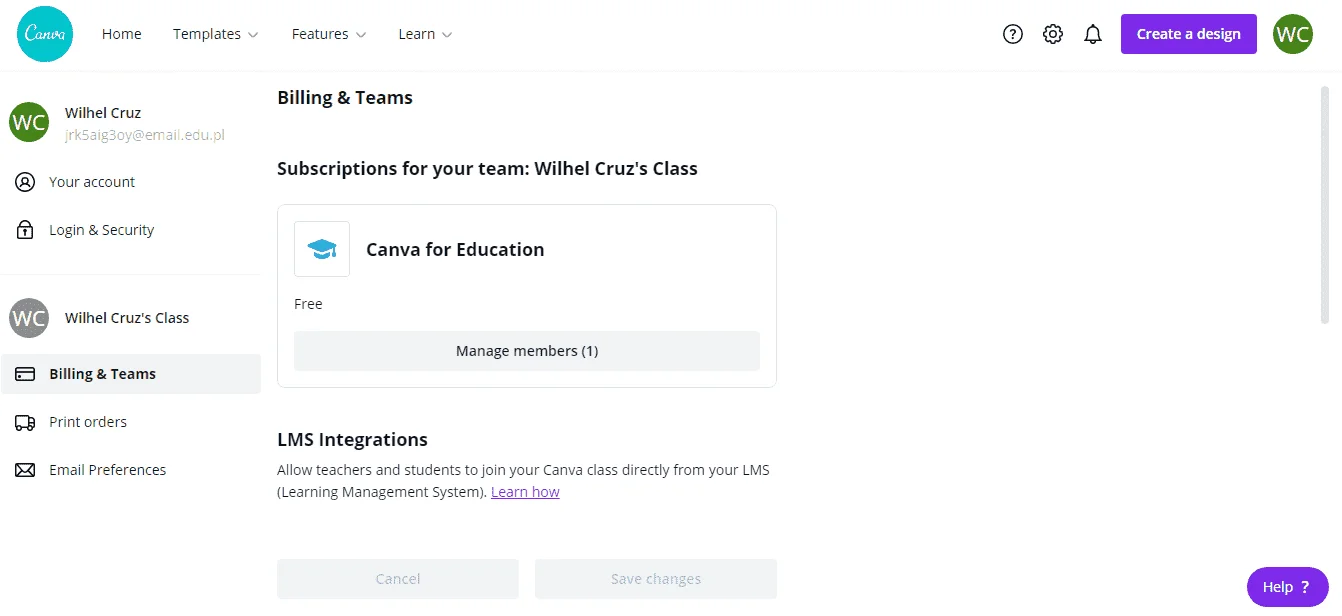Click the Login & Security lock icon
The image size is (1342, 616).
tap(25, 230)
